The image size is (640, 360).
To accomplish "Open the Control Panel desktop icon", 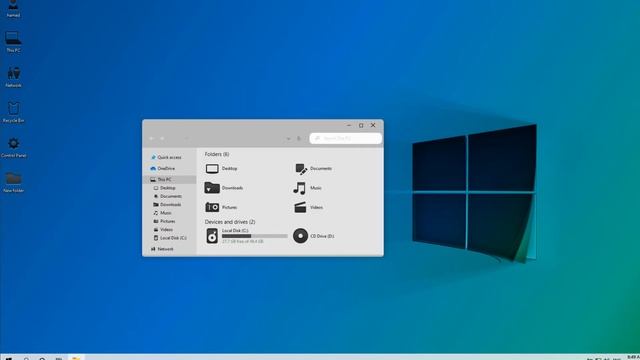I will click(13, 147).
